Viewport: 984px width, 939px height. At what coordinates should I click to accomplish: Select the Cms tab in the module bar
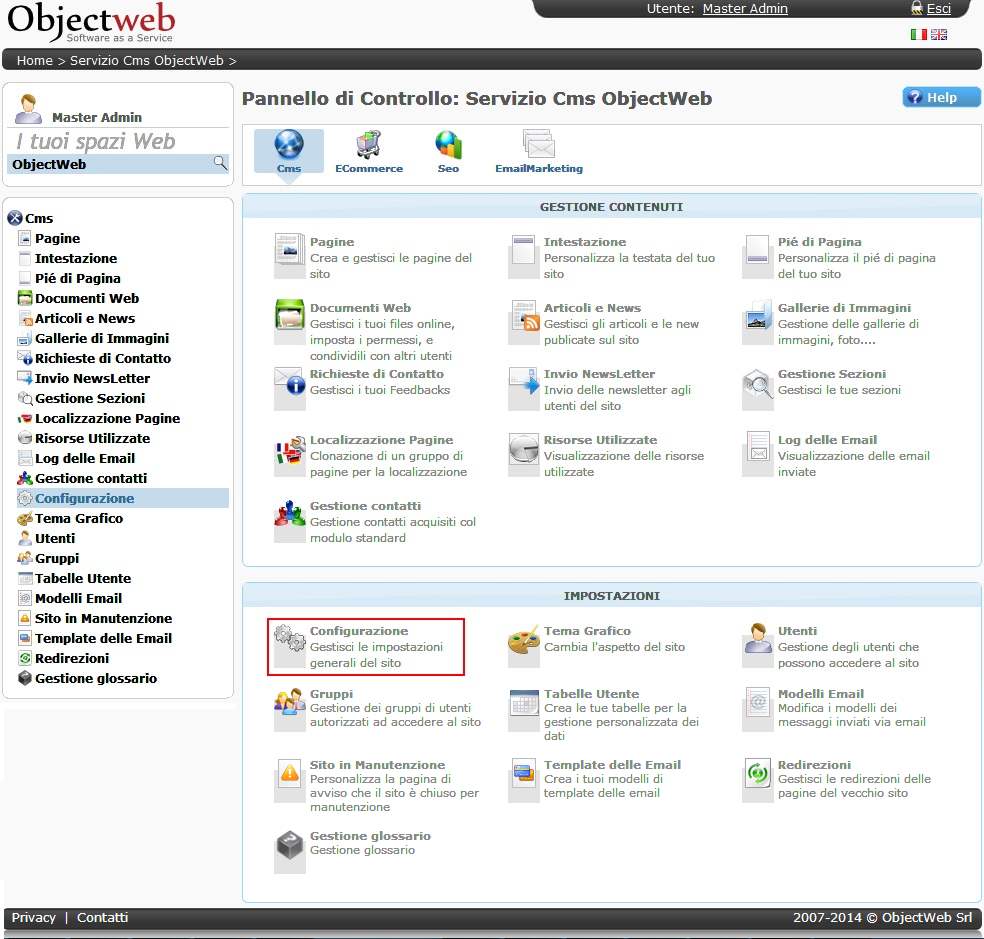tap(288, 150)
